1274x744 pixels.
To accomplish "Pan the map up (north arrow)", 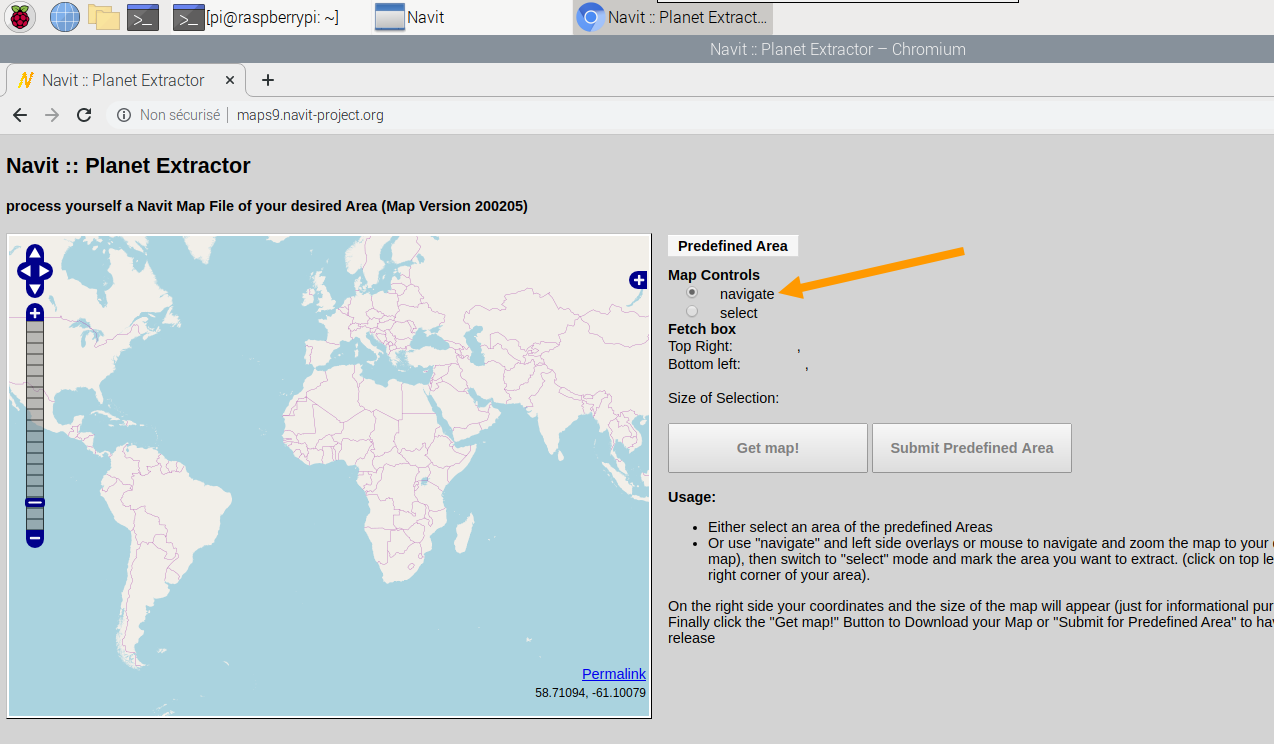I will 35,253.
